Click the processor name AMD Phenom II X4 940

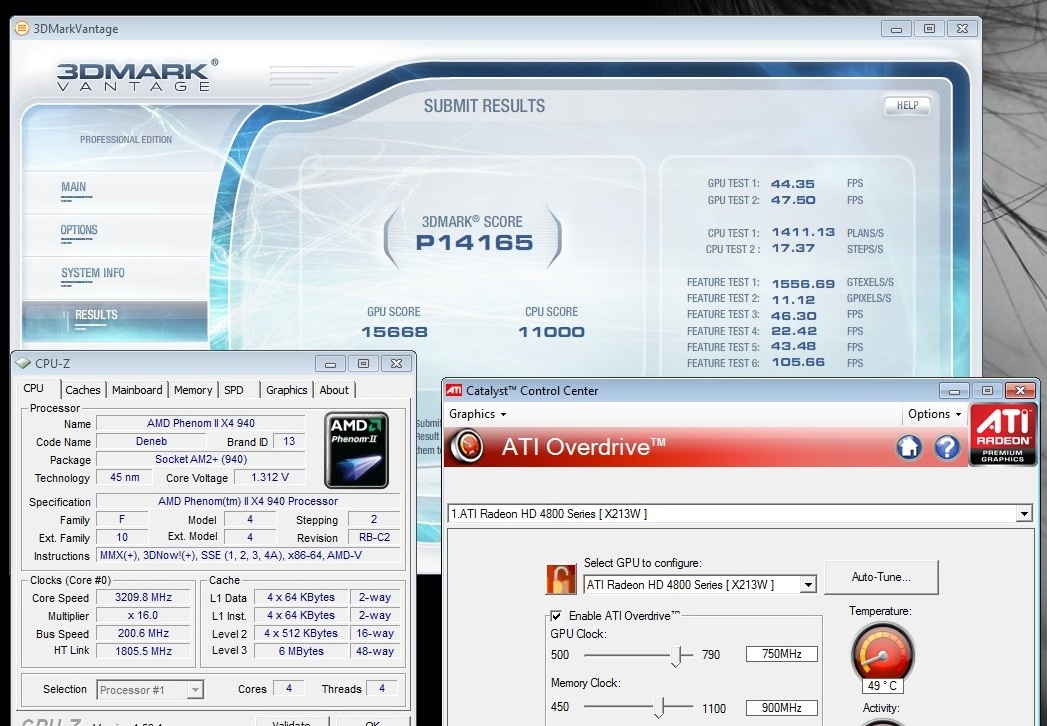pos(201,423)
